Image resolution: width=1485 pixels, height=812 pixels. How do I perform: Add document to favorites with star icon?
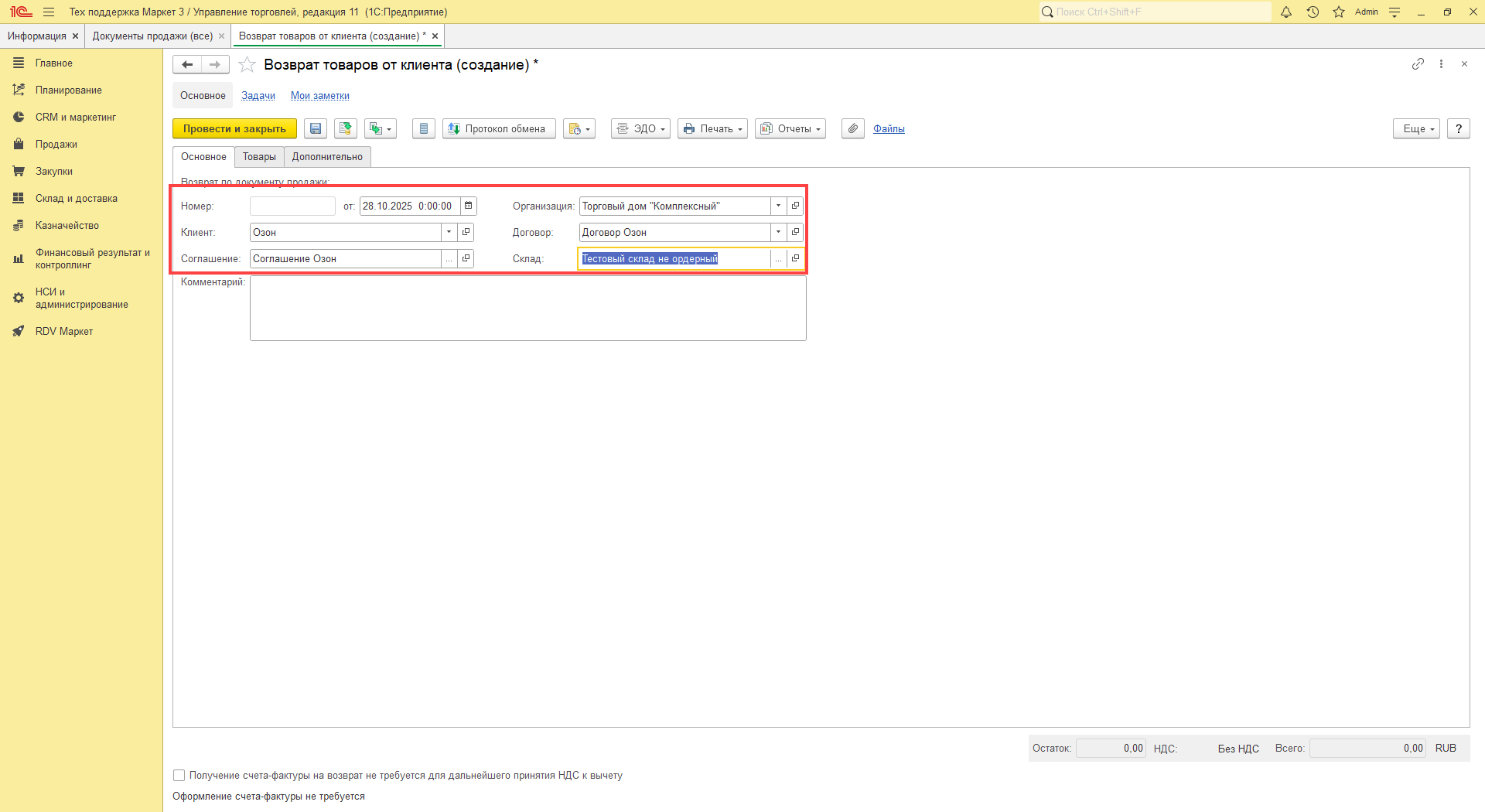point(247,64)
